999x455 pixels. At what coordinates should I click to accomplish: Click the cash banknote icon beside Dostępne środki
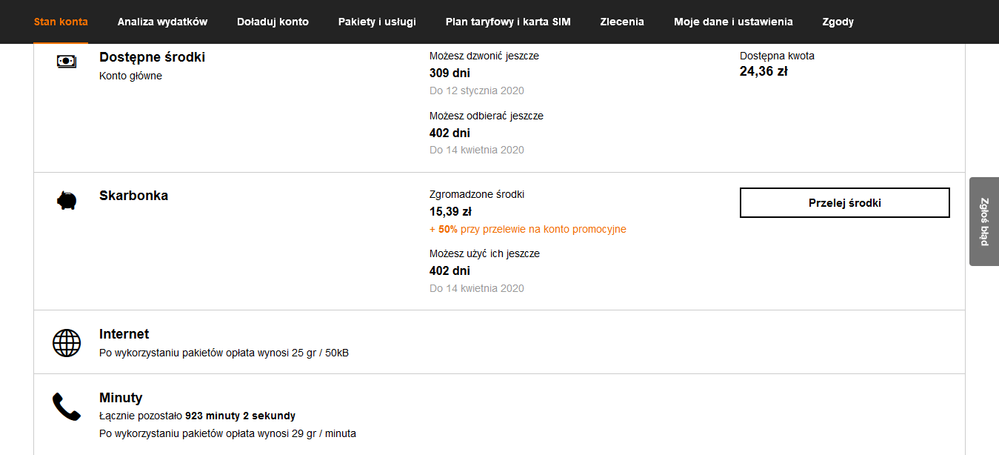click(66, 61)
